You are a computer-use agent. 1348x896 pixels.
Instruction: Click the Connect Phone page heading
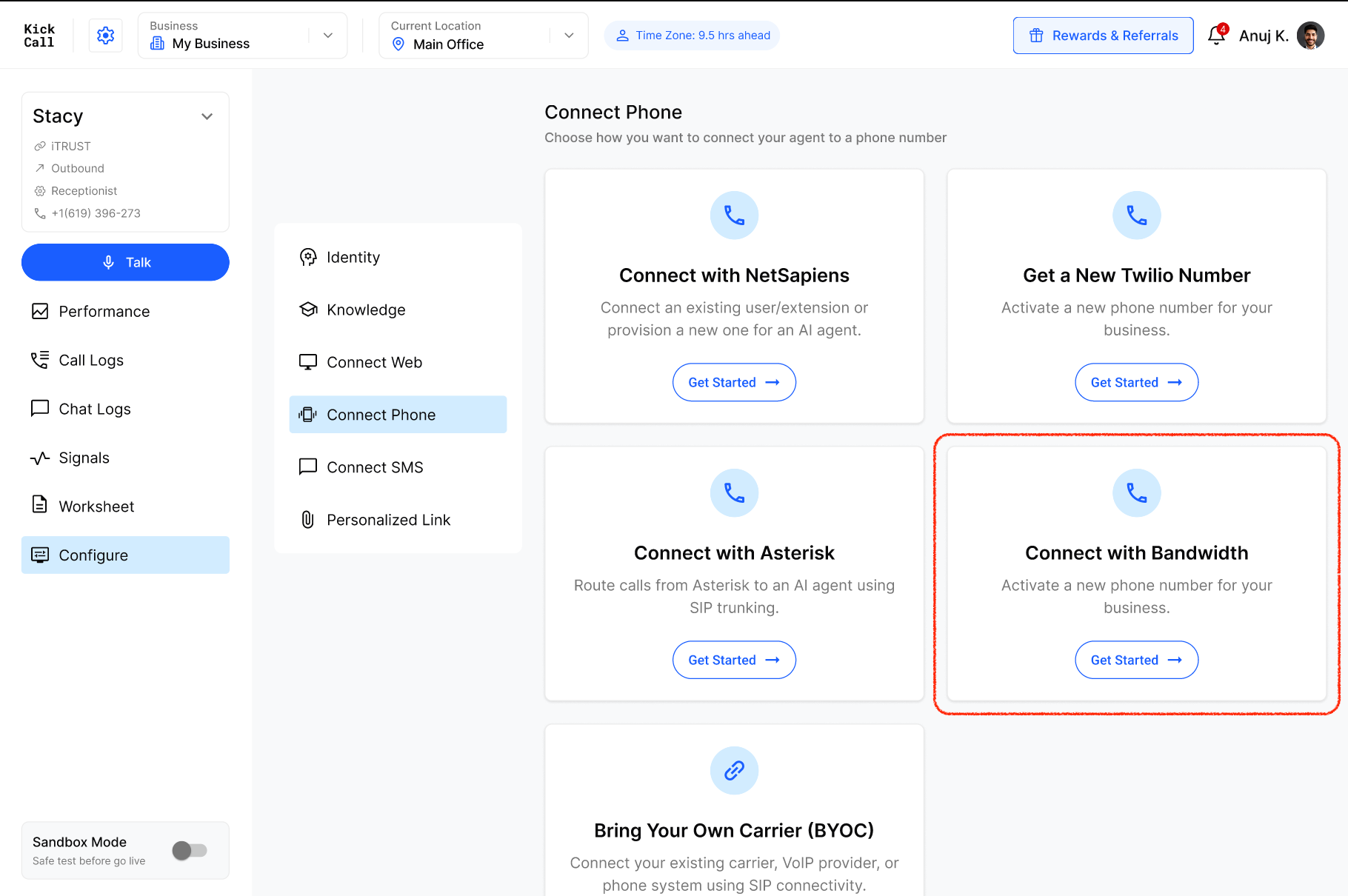[x=613, y=112]
